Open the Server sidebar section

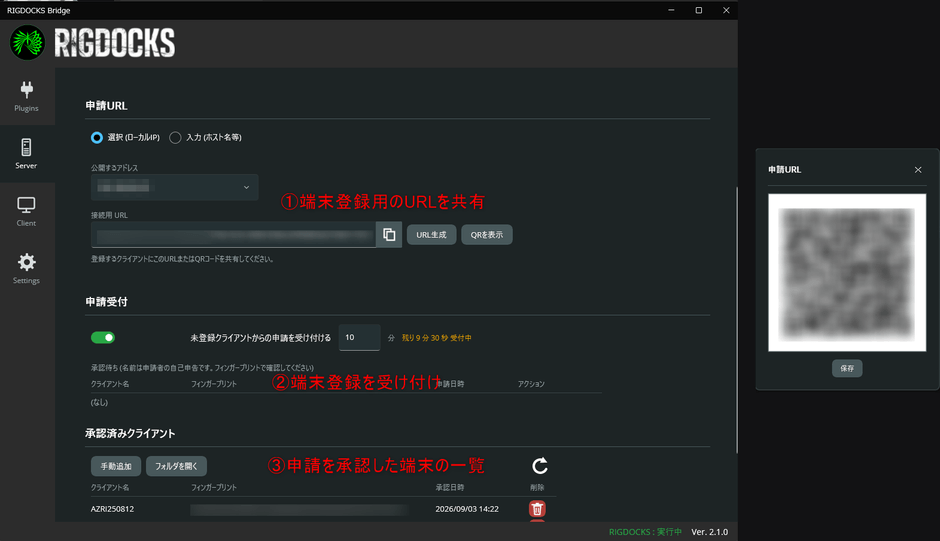pyautogui.click(x=26, y=154)
